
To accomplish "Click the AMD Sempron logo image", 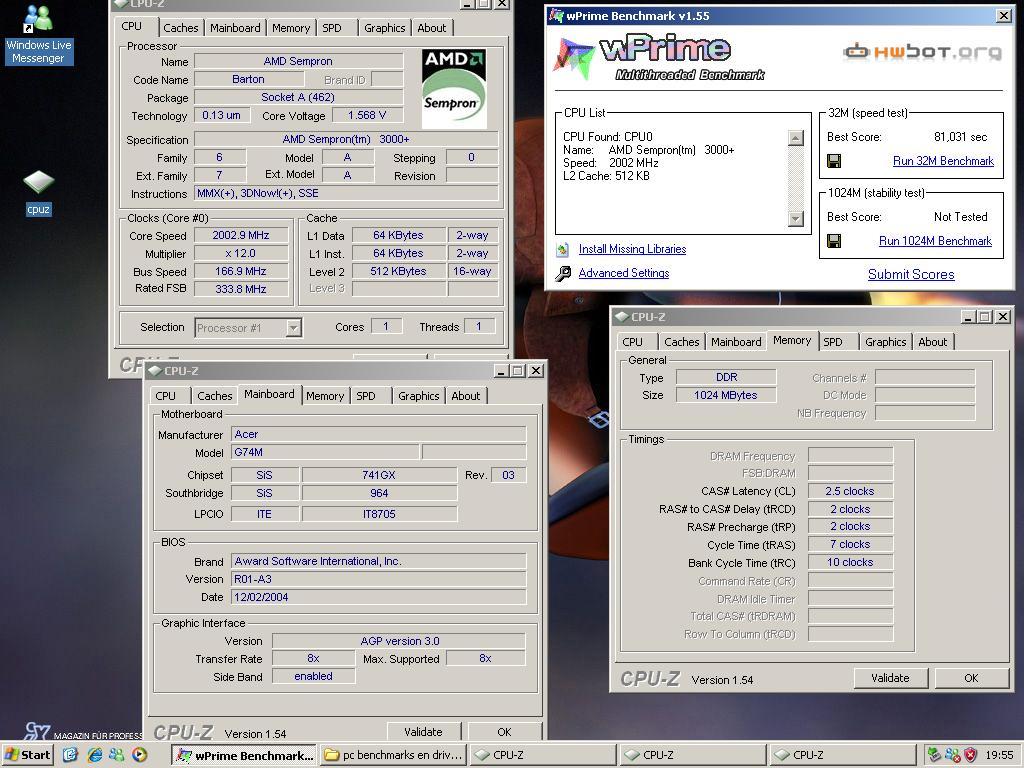I will tap(454, 89).
